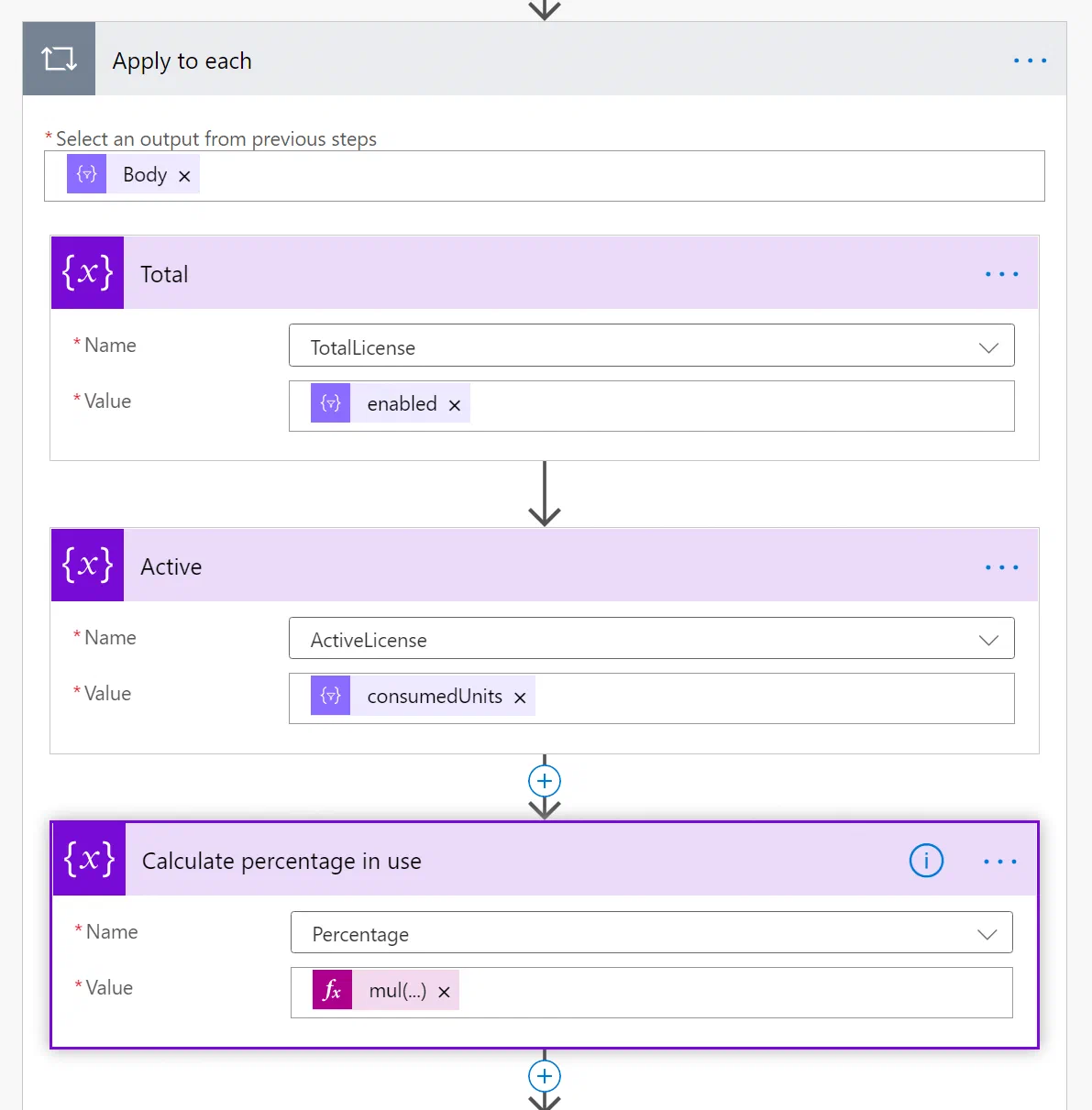Expand the TotalLicense name dropdown
This screenshot has width=1092, height=1110.
click(988, 347)
